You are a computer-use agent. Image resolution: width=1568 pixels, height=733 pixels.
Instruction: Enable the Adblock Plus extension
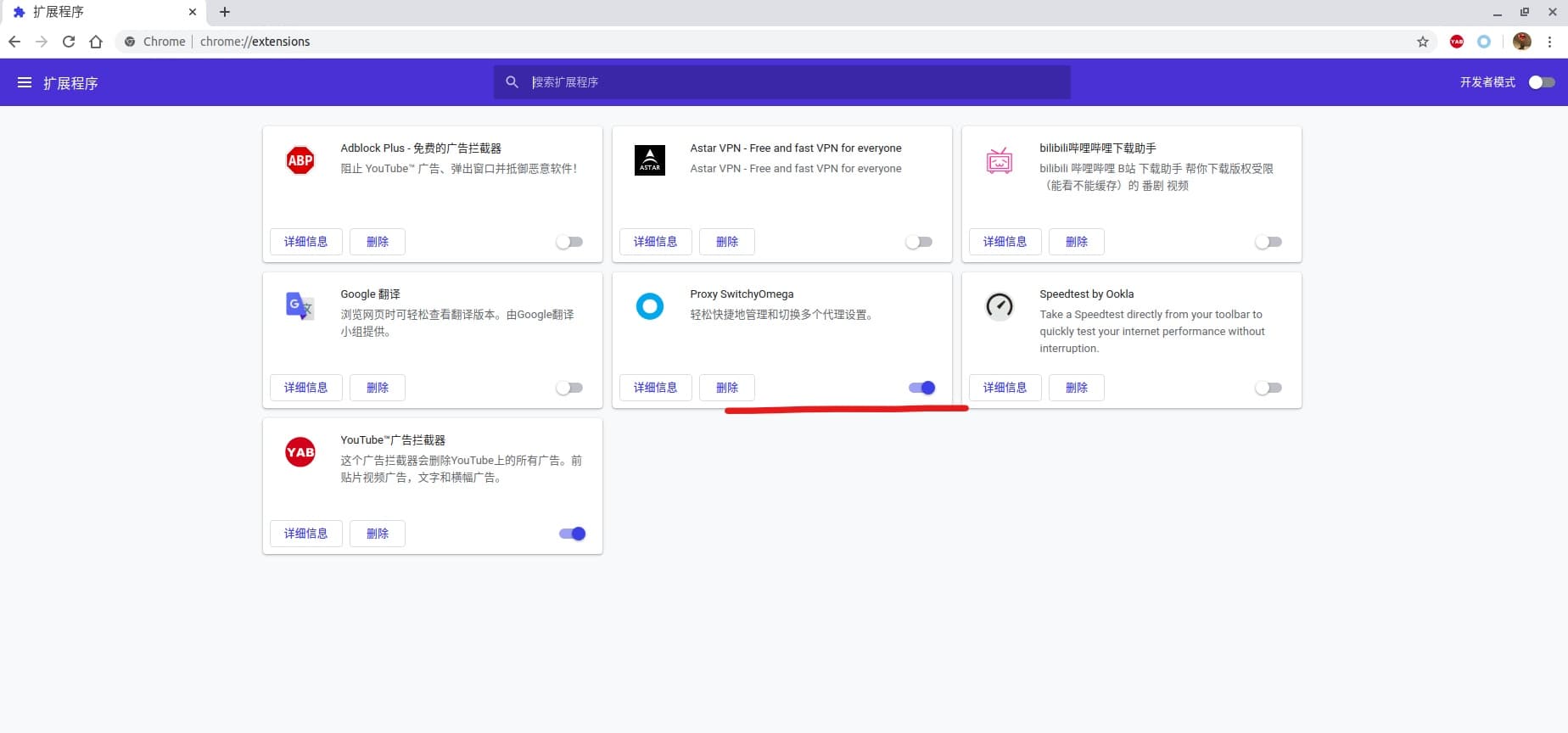(569, 242)
